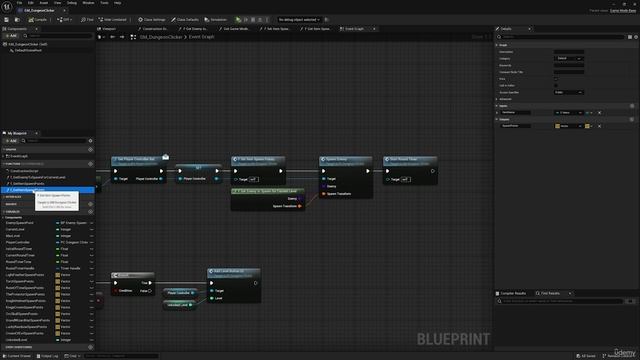Click the Details panel search field
The height and width of the screenshot is (360, 640).
click(x=562, y=37)
